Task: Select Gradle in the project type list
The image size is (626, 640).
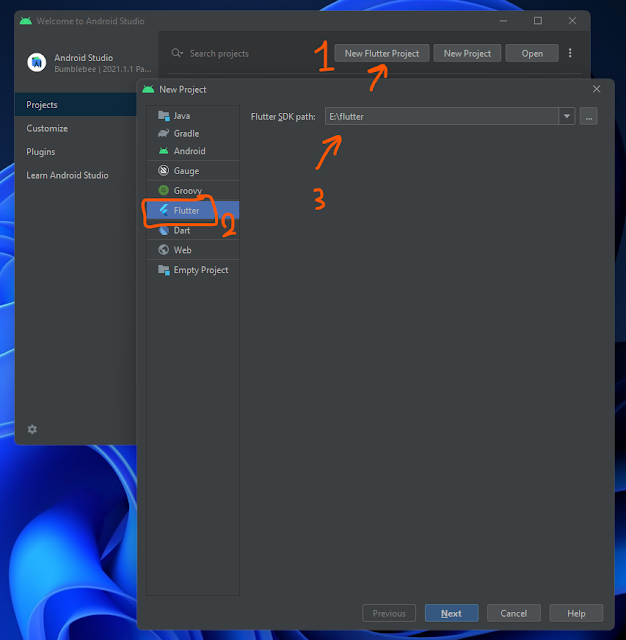Action: pos(193,133)
